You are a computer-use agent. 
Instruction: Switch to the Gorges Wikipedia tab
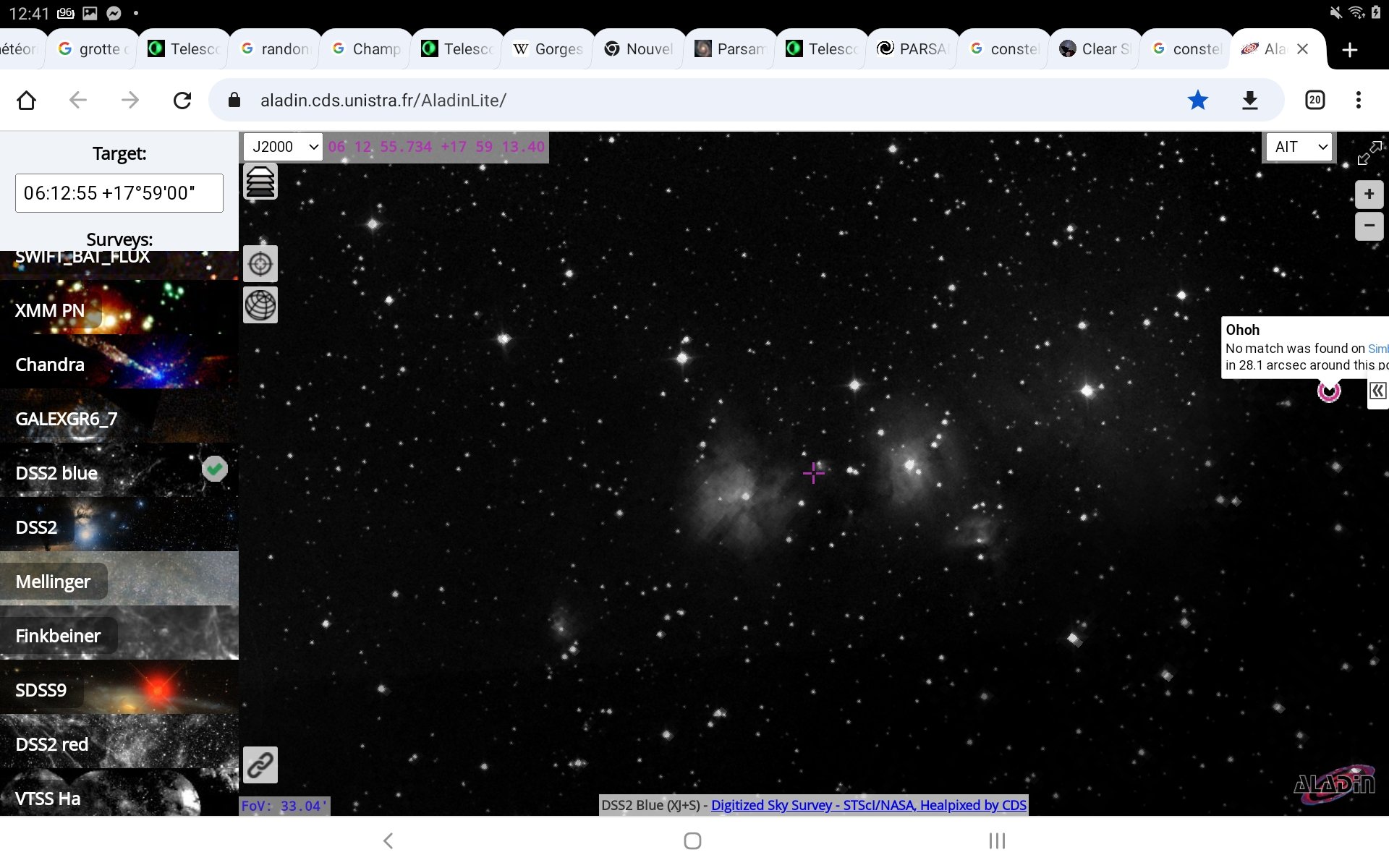tap(548, 48)
